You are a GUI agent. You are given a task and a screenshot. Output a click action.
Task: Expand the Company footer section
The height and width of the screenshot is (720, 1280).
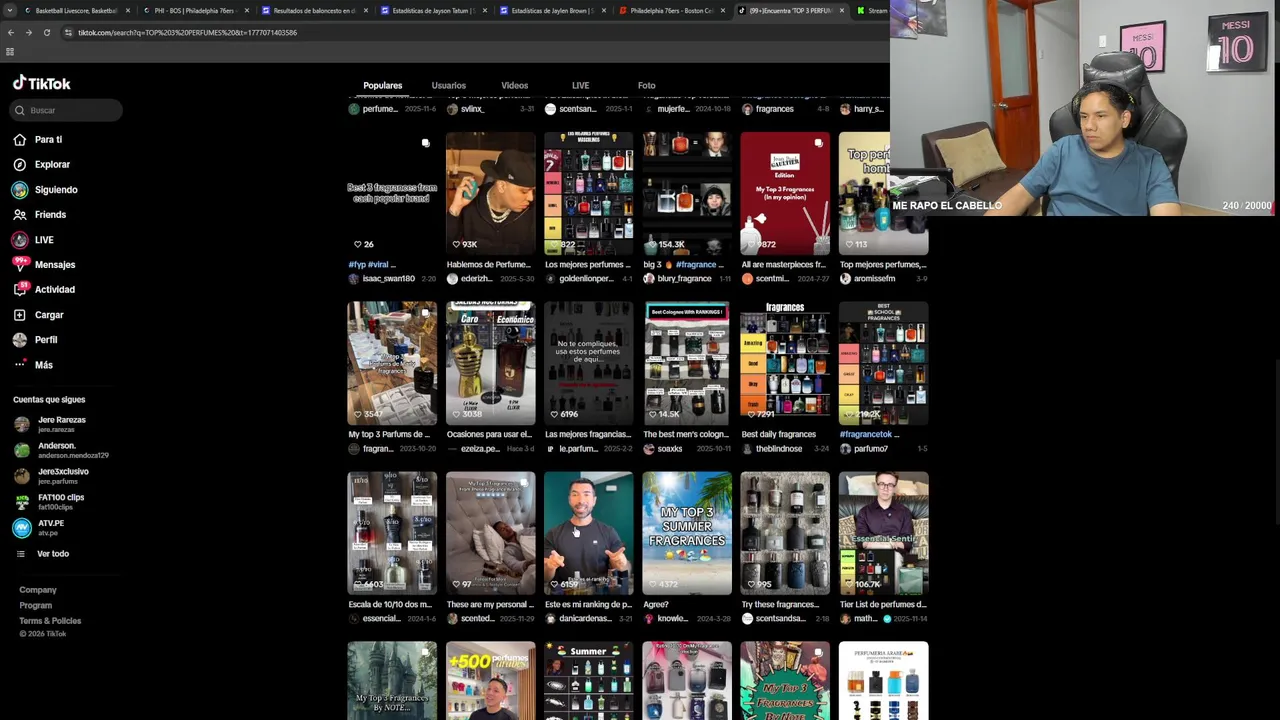(x=38, y=590)
